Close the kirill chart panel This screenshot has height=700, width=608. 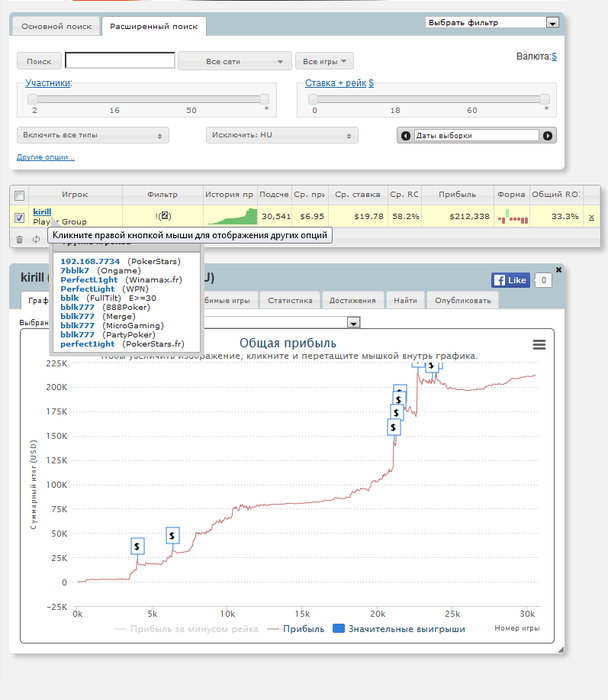click(558, 269)
